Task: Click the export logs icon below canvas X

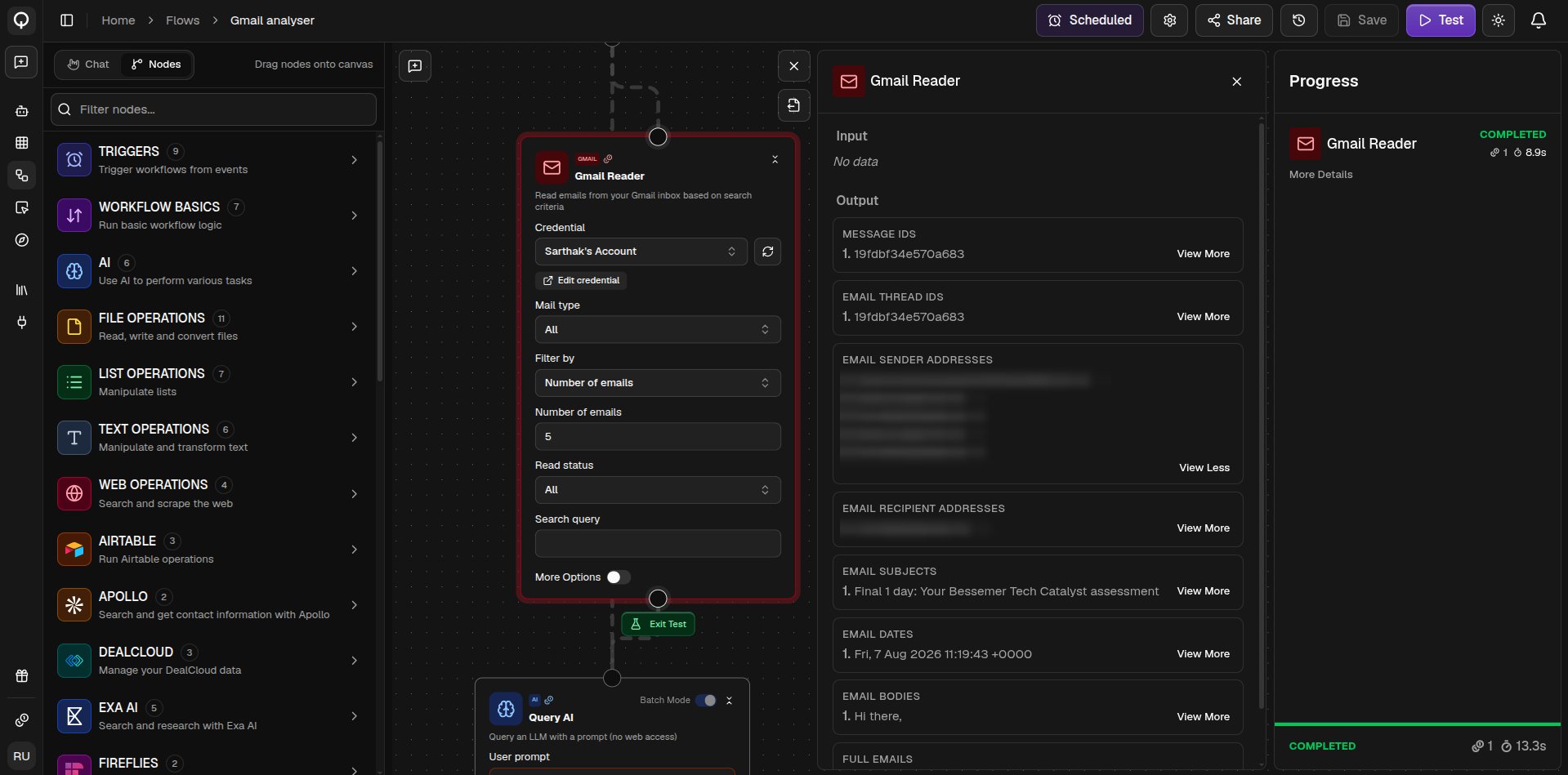Action: click(793, 105)
